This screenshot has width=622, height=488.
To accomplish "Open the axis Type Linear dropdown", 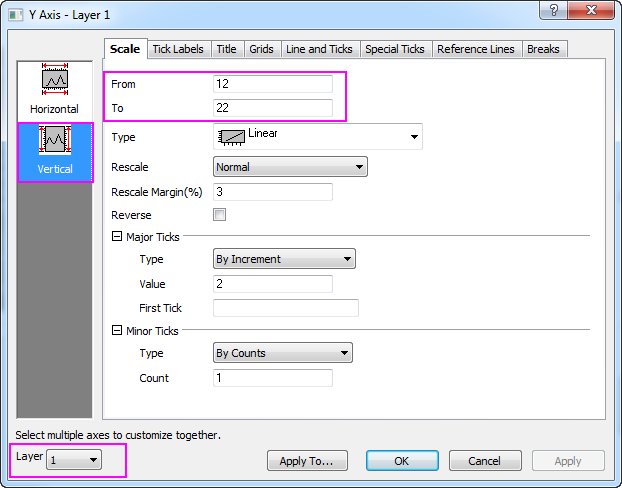I will point(317,137).
